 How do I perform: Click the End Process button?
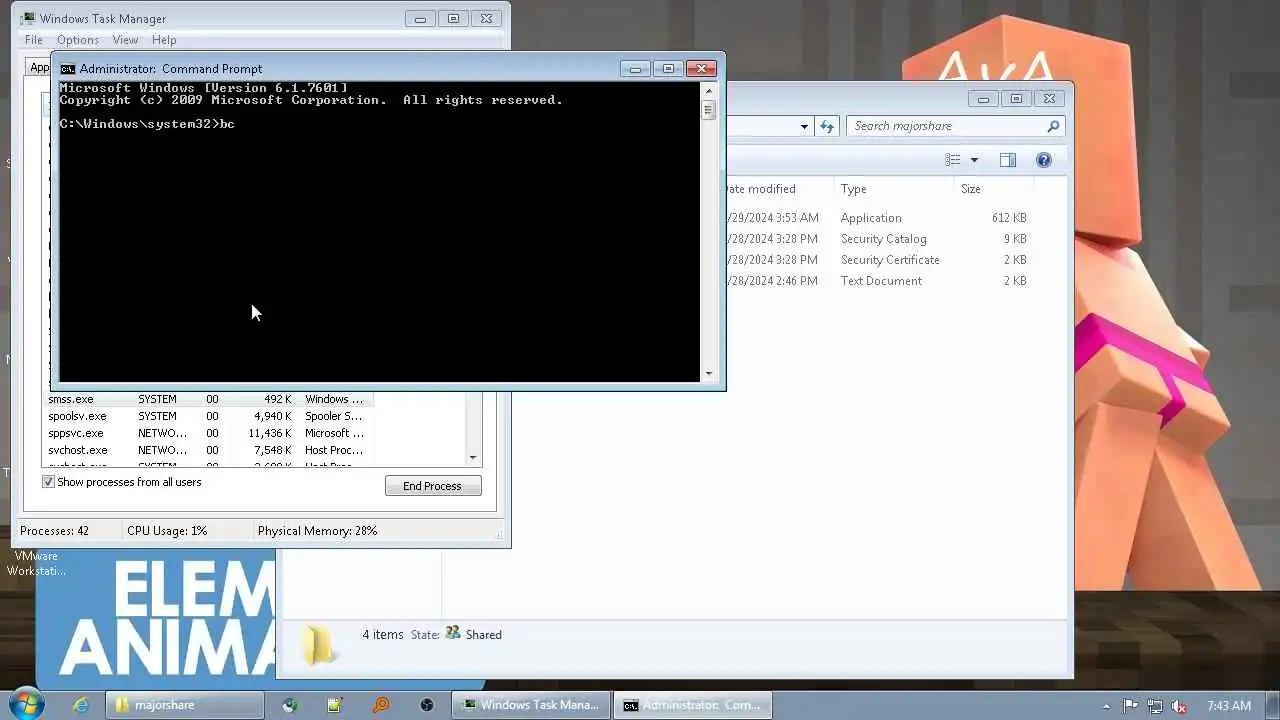pyautogui.click(x=433, y=486)
